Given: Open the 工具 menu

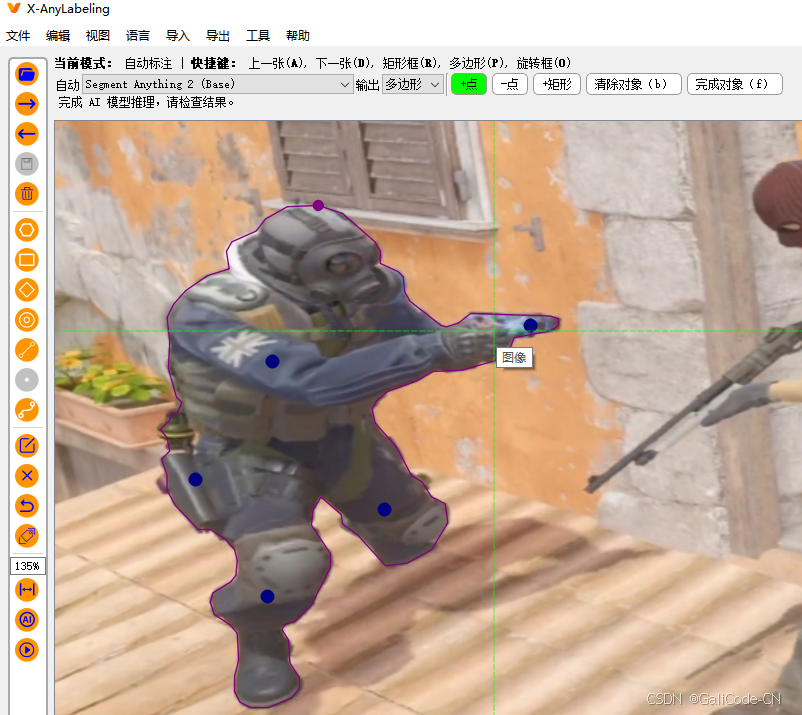Looking at the screenshot, I should pyautogui.click(x=258, y=36).
